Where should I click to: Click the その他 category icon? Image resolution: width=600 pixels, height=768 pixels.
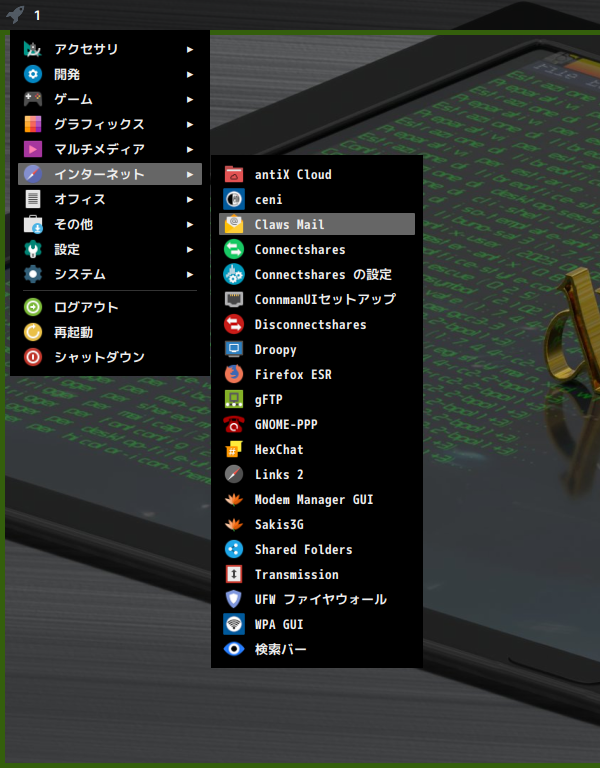(33, 224)
